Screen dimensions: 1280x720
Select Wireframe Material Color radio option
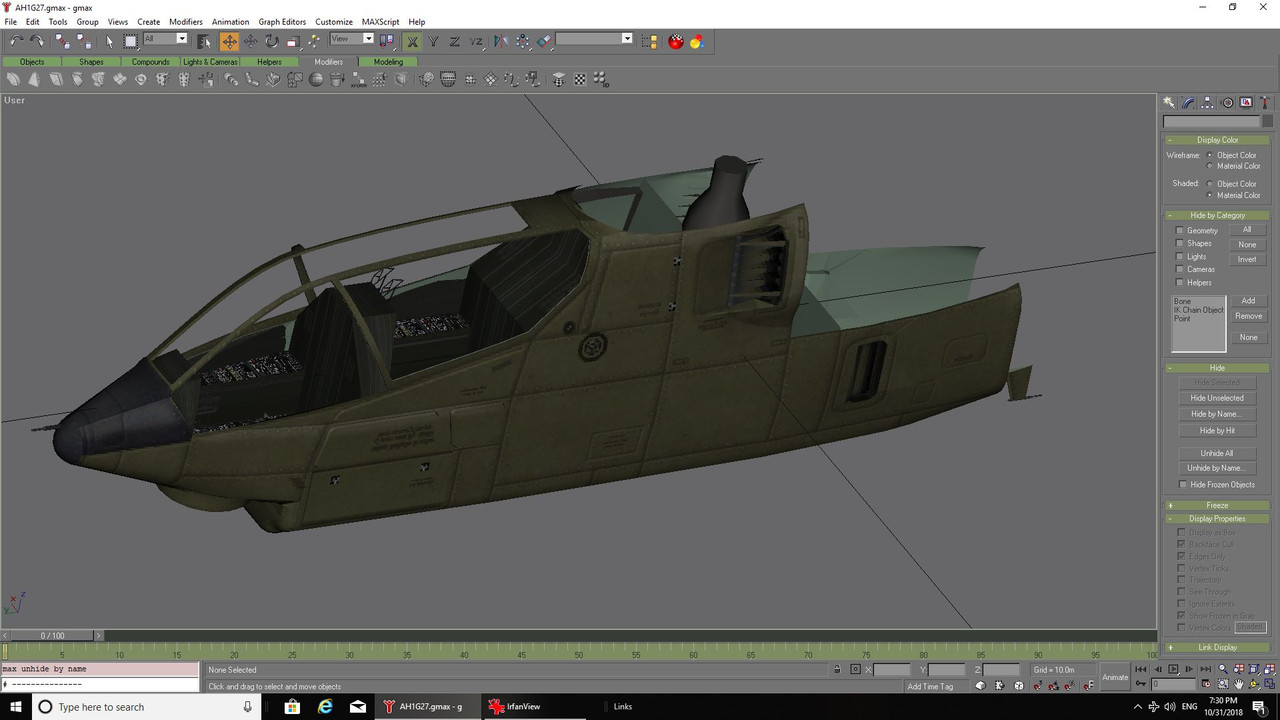[x=1210, y=166]
